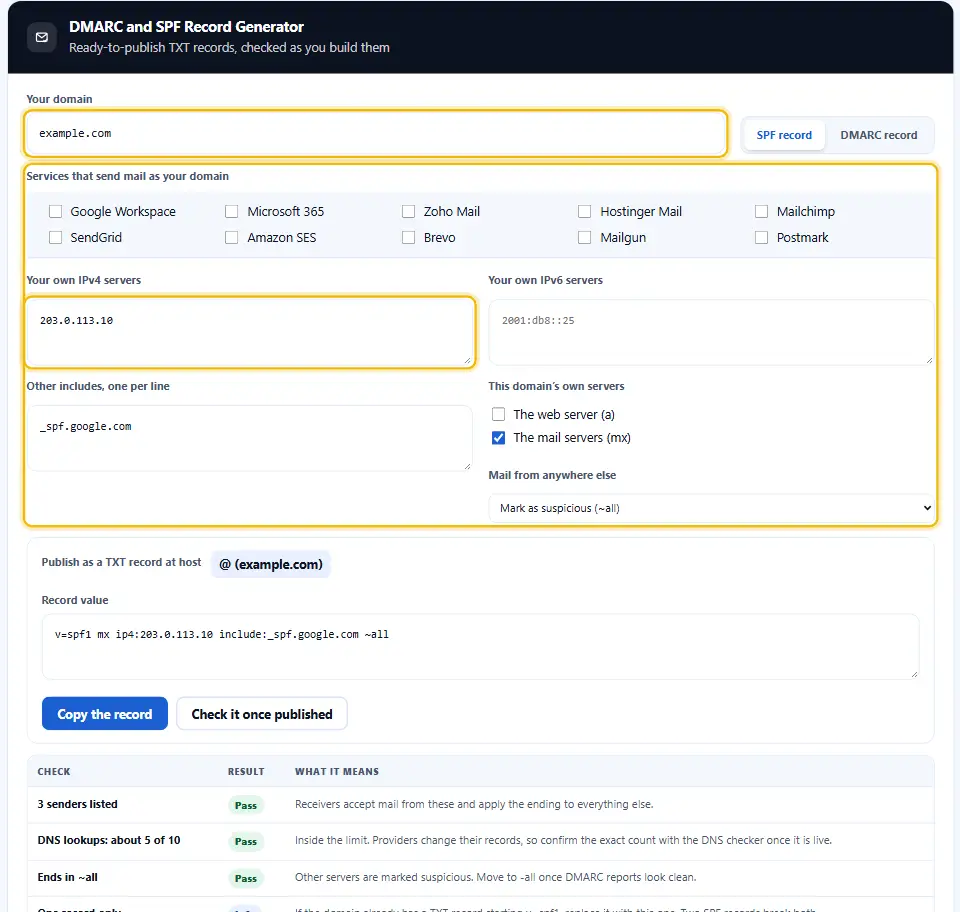Click the Check it once published button

(x=262, y=714)
